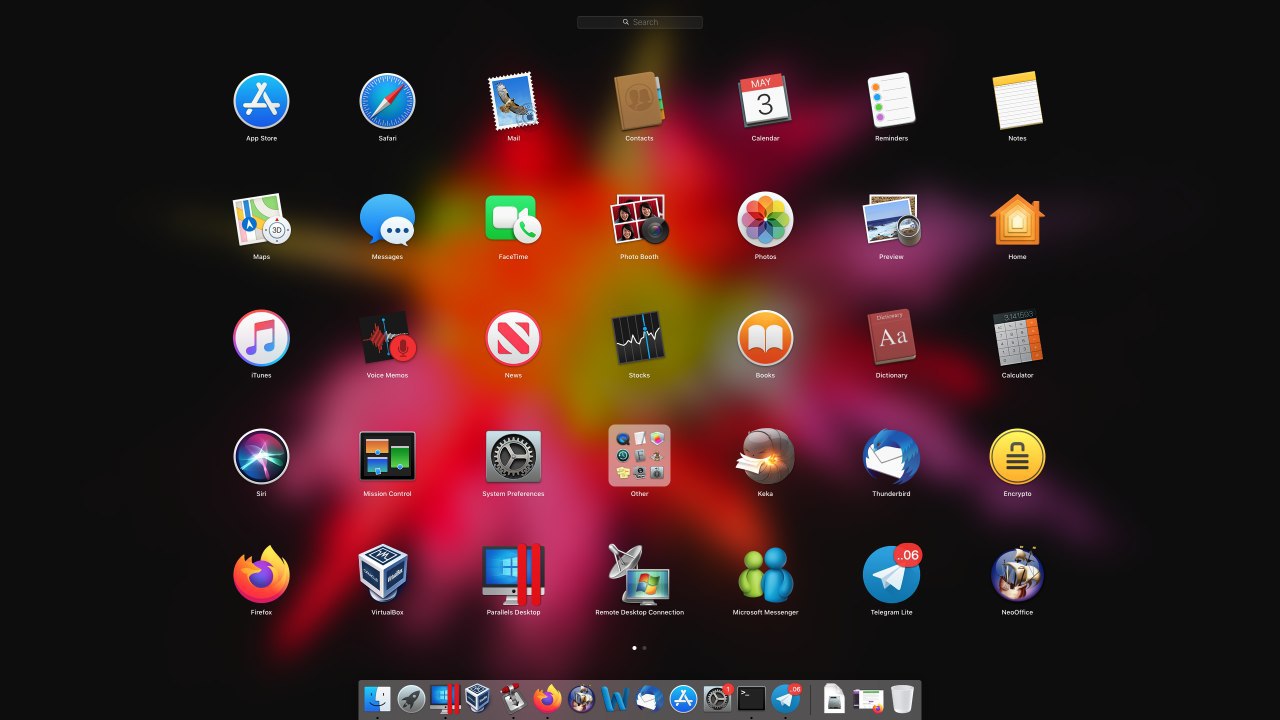Restore the minimized window thumbnail in the Dock
The height and width of the screenshot is (720, 1280).
coord(869,700)
